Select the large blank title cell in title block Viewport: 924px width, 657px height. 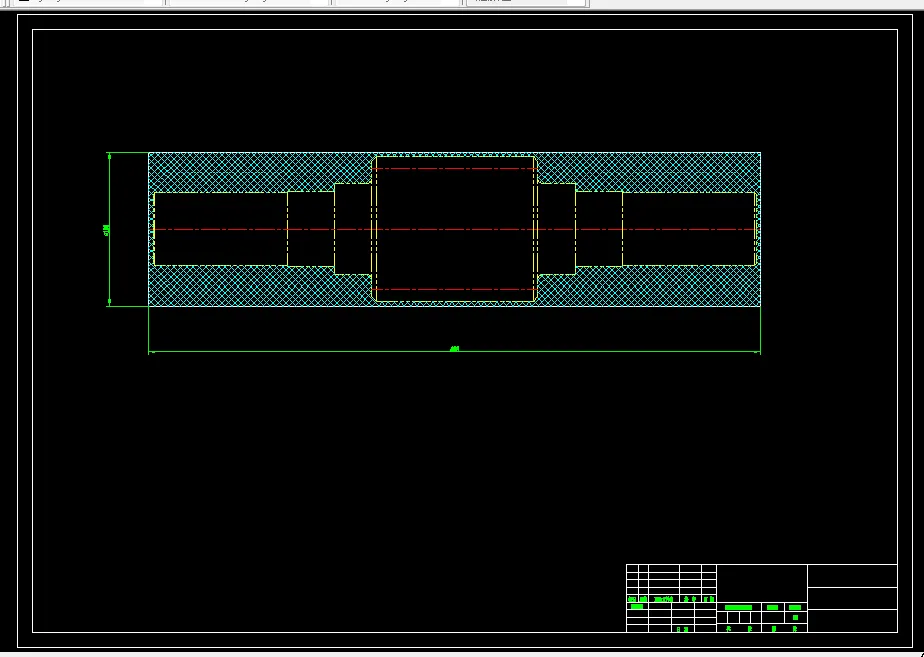pos(761,583)
